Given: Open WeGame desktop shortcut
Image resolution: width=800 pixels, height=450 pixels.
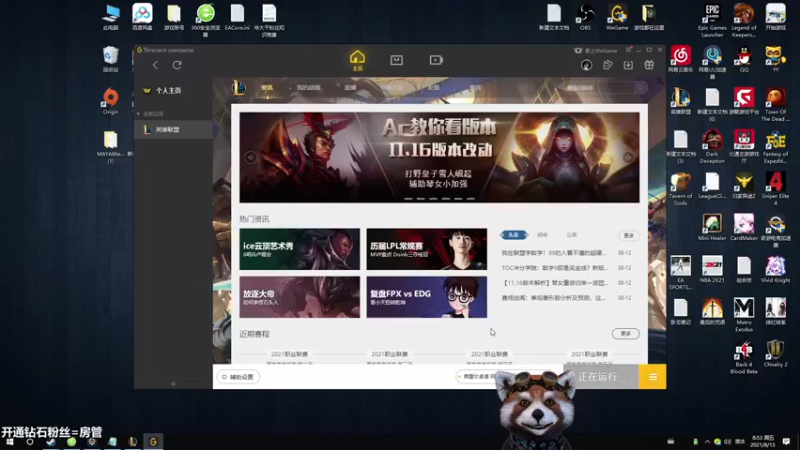Looking at the screenshot, I should pos(617,17).
